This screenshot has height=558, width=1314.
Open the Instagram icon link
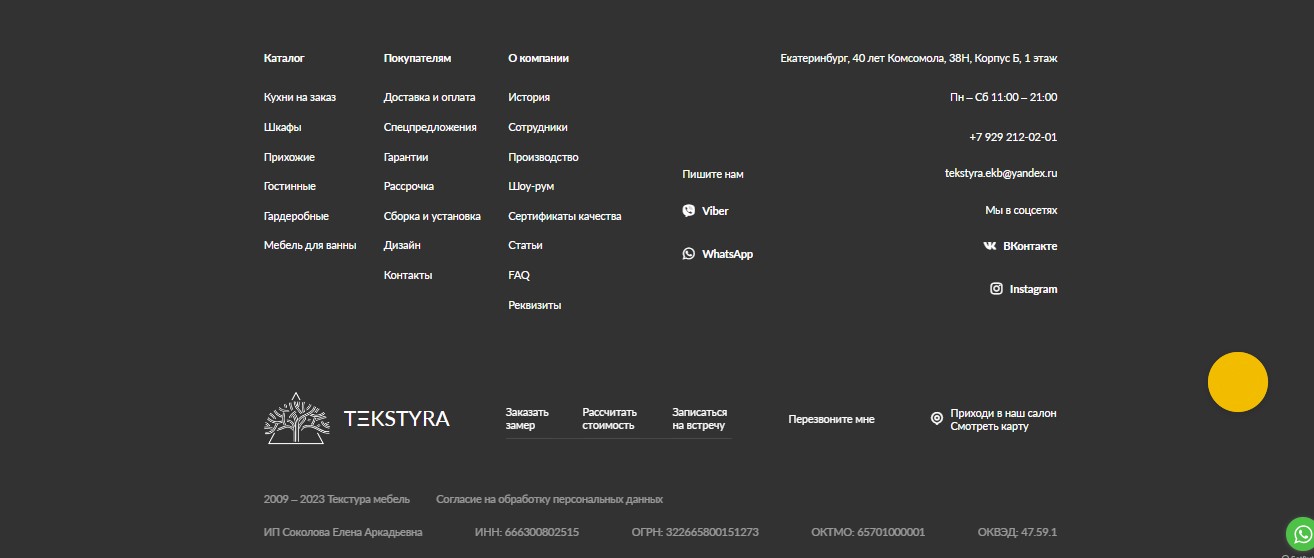coord(996,289)
